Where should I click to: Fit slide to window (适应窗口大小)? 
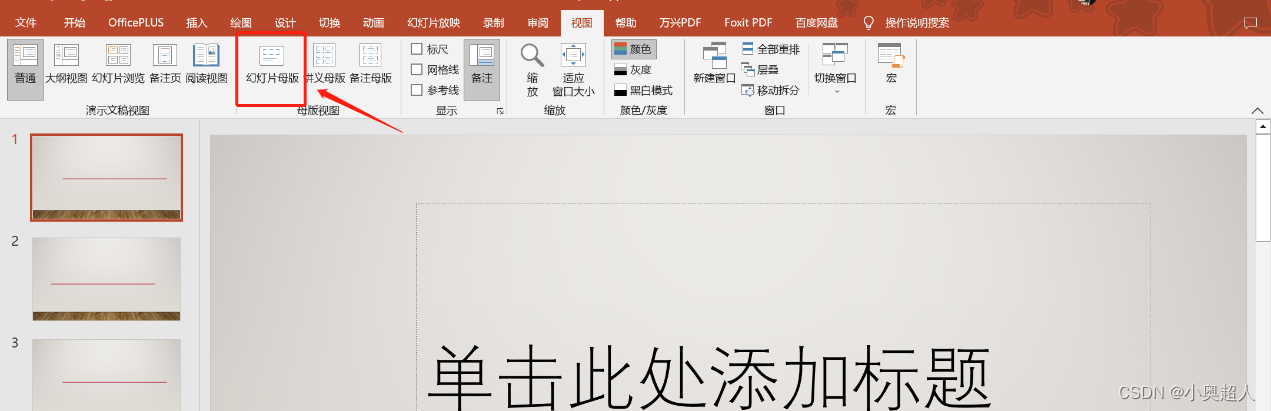coord(573,70)
